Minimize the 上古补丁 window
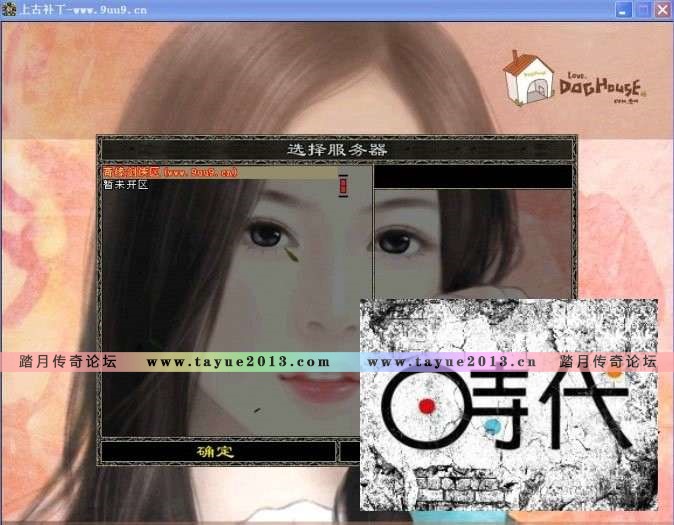The image size is (674, 525). click(x=622, y=9)
